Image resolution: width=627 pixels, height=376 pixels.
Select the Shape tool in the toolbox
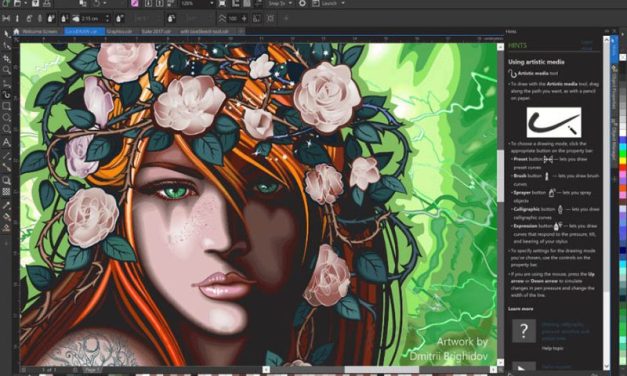point(6,46)
